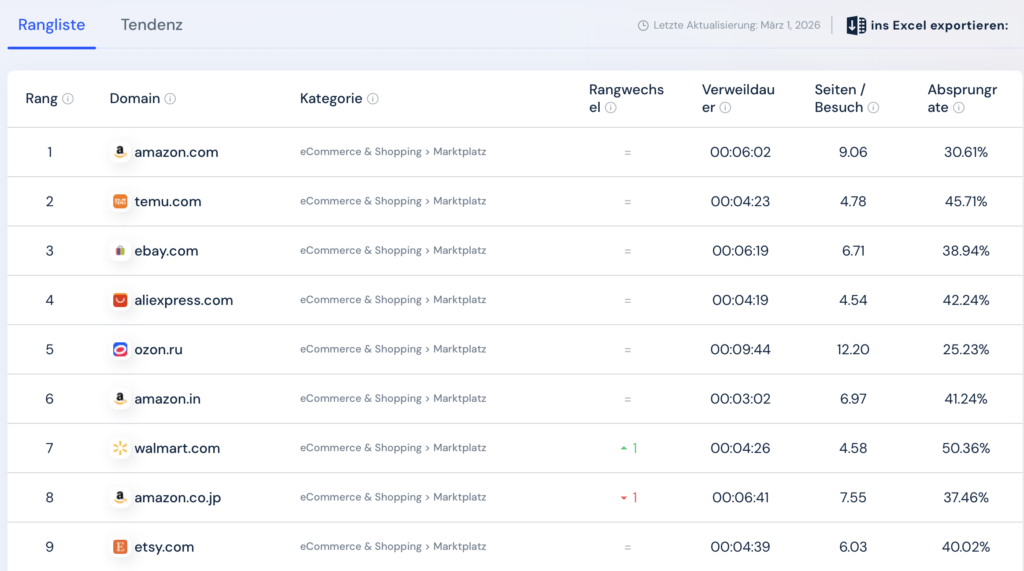Screen dimensions: 1024x571
Task: Click the info icon next to Rang
Action: click(x=68, y=99)
